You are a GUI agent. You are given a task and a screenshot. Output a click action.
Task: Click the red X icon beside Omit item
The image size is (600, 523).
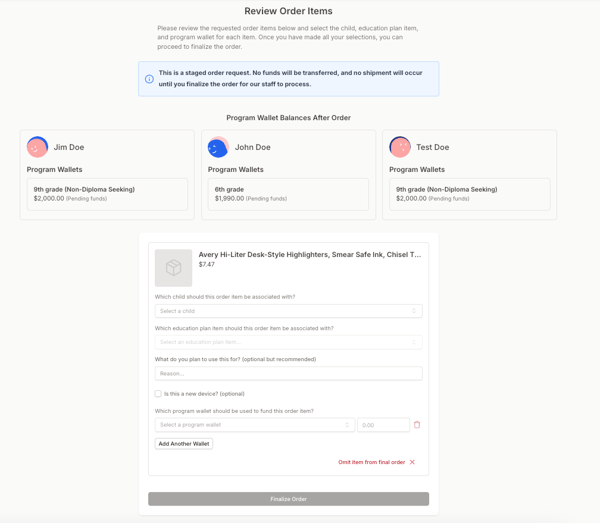point(412,462)
